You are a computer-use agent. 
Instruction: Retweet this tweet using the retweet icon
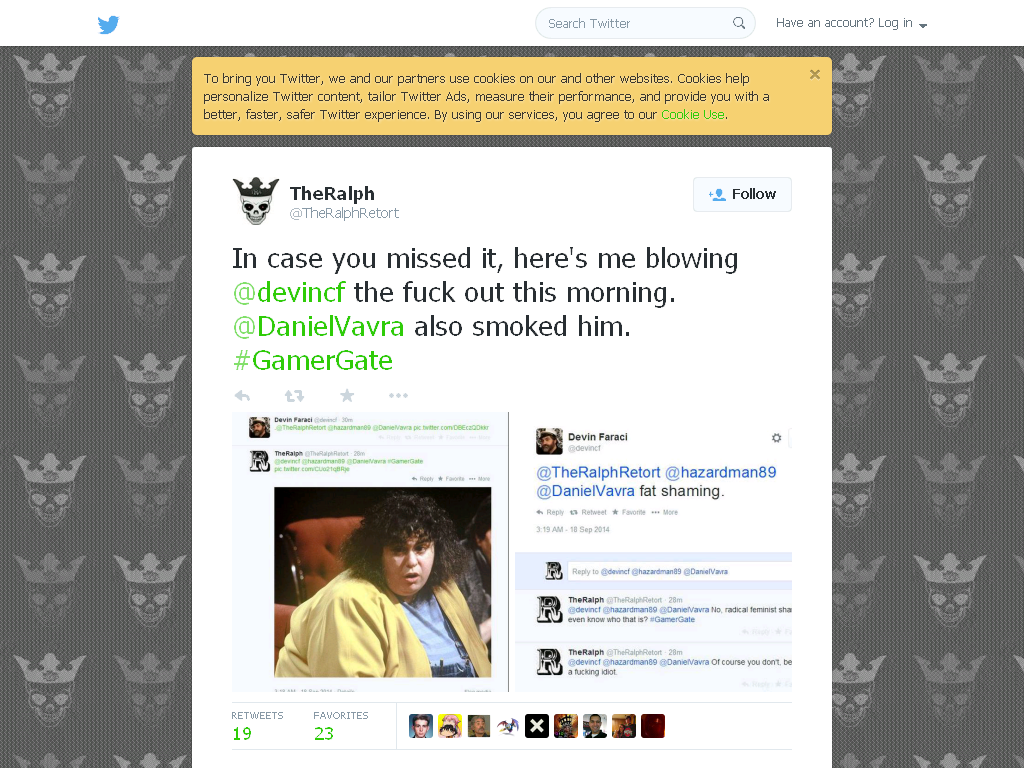tap(295, 396)
